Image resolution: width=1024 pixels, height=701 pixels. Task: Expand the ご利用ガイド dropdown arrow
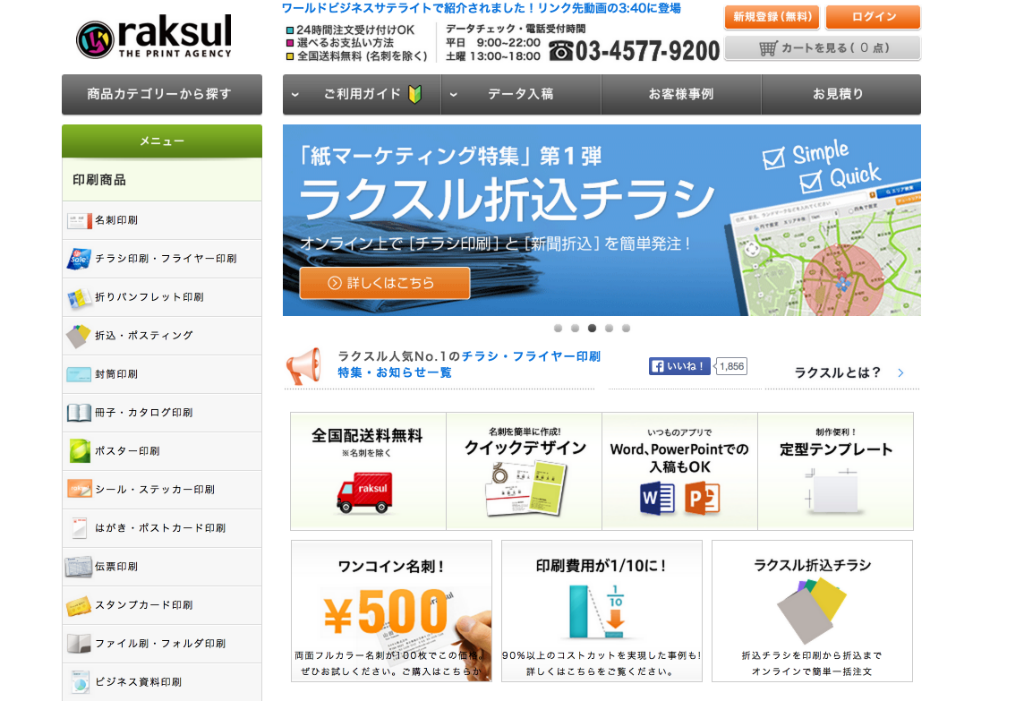(x=295, y=94)
